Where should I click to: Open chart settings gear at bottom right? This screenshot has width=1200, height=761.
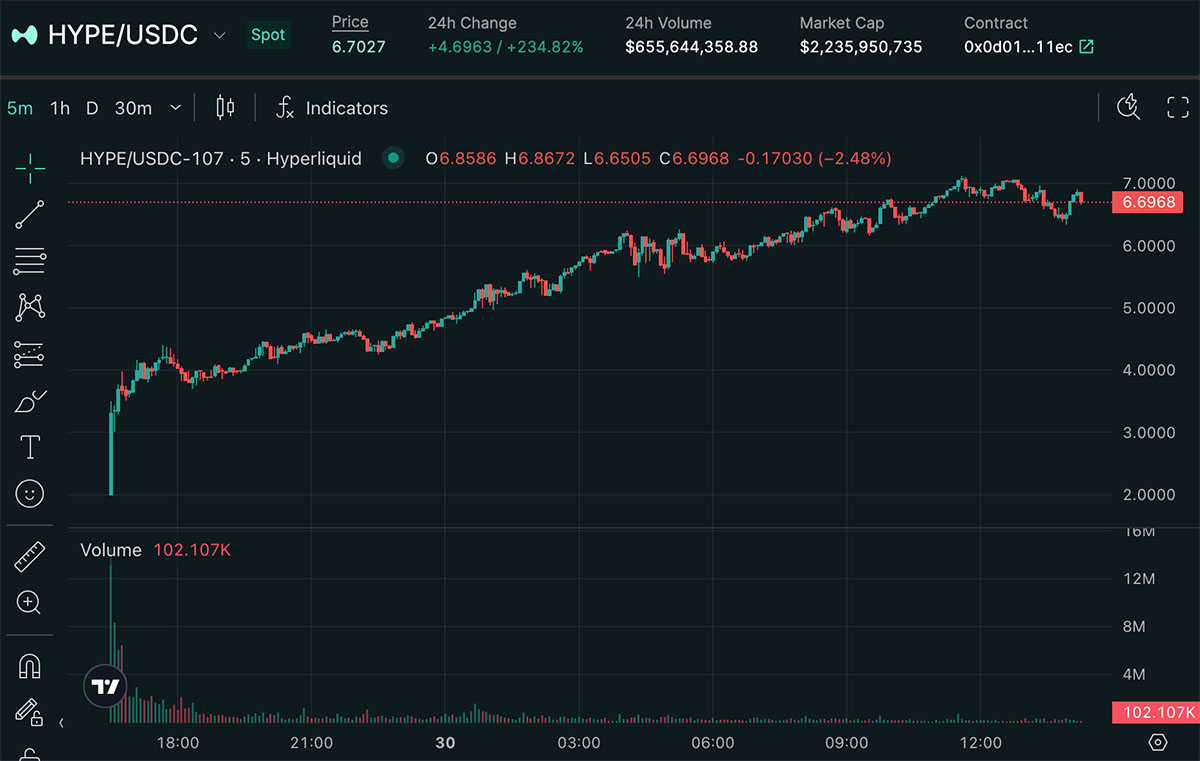[x=1158, y=742]
